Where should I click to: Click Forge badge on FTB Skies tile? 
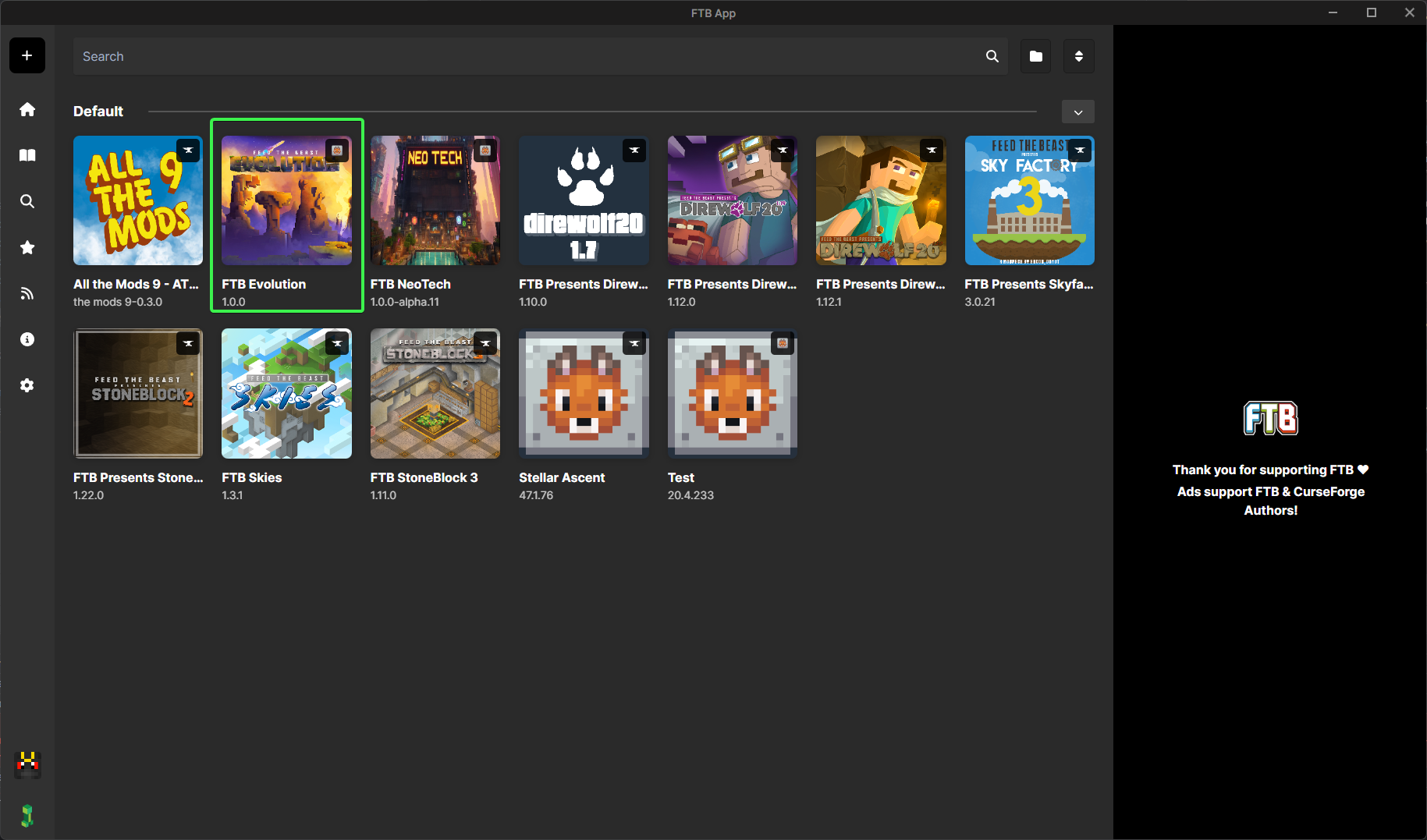(x=337, y=343)
